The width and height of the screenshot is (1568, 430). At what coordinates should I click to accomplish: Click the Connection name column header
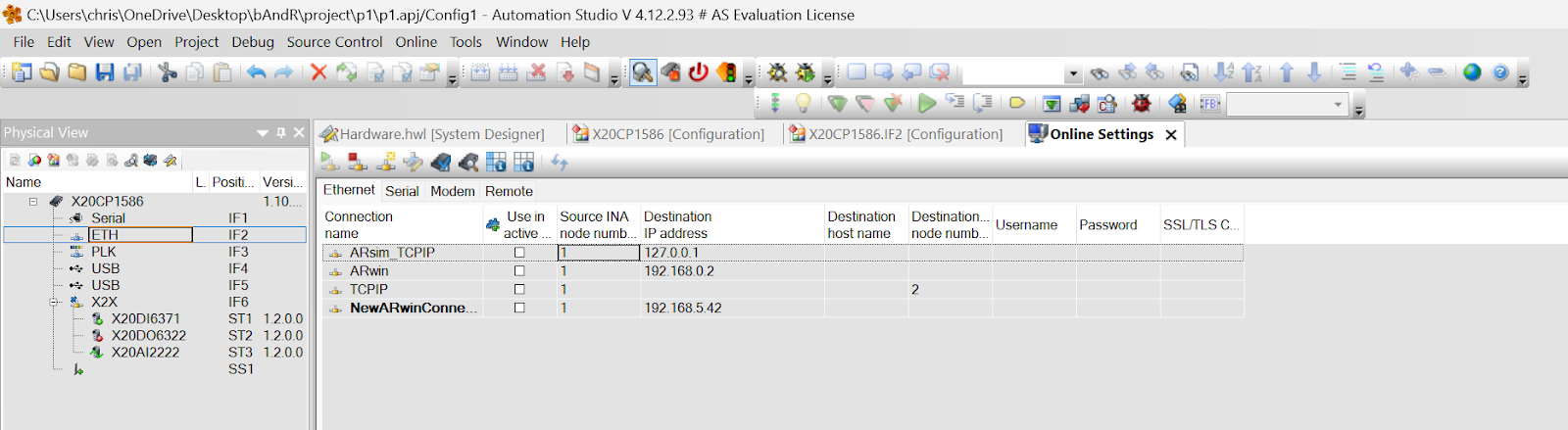pyautogui.click(x=402, y=225)
